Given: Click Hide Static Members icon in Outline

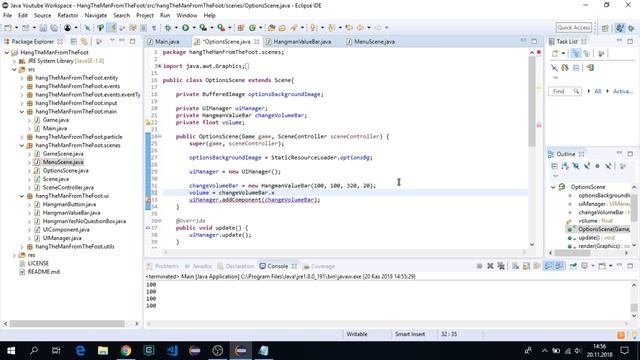Looking at the screenshot, I should coord(587,166).
